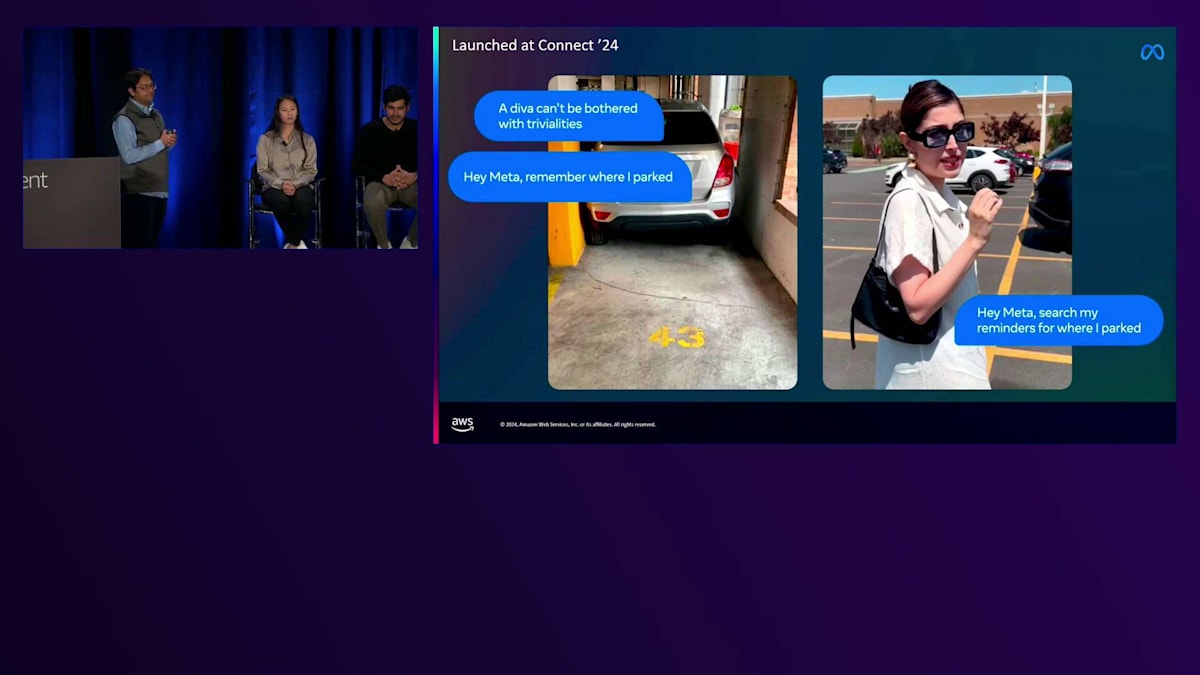Click the 'Launched at Connect '24' slide title
Viewport: 1200px width, 675px height.
(535, 45)
